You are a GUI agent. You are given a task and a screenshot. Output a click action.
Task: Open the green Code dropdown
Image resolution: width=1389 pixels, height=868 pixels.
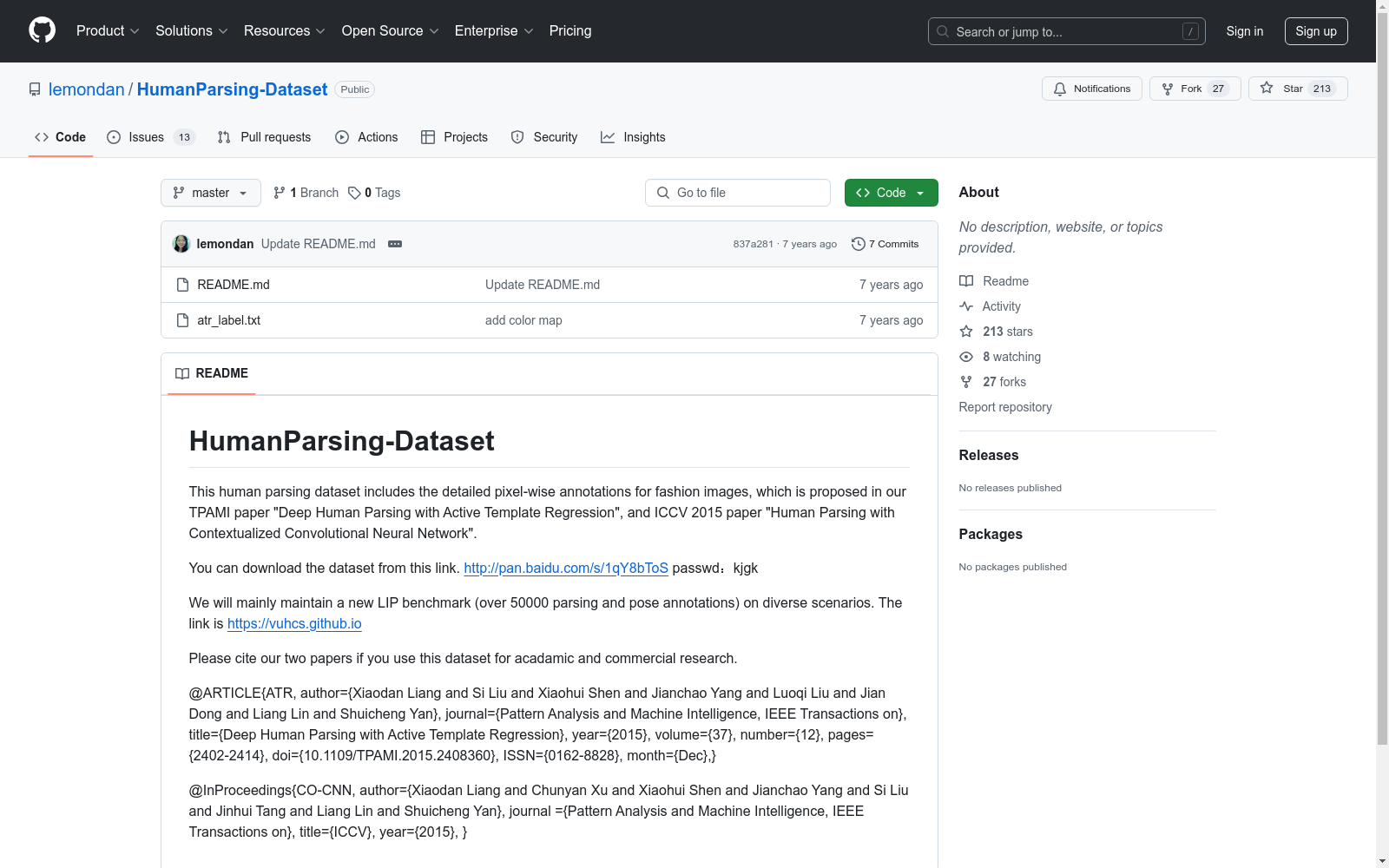point(891,193)
